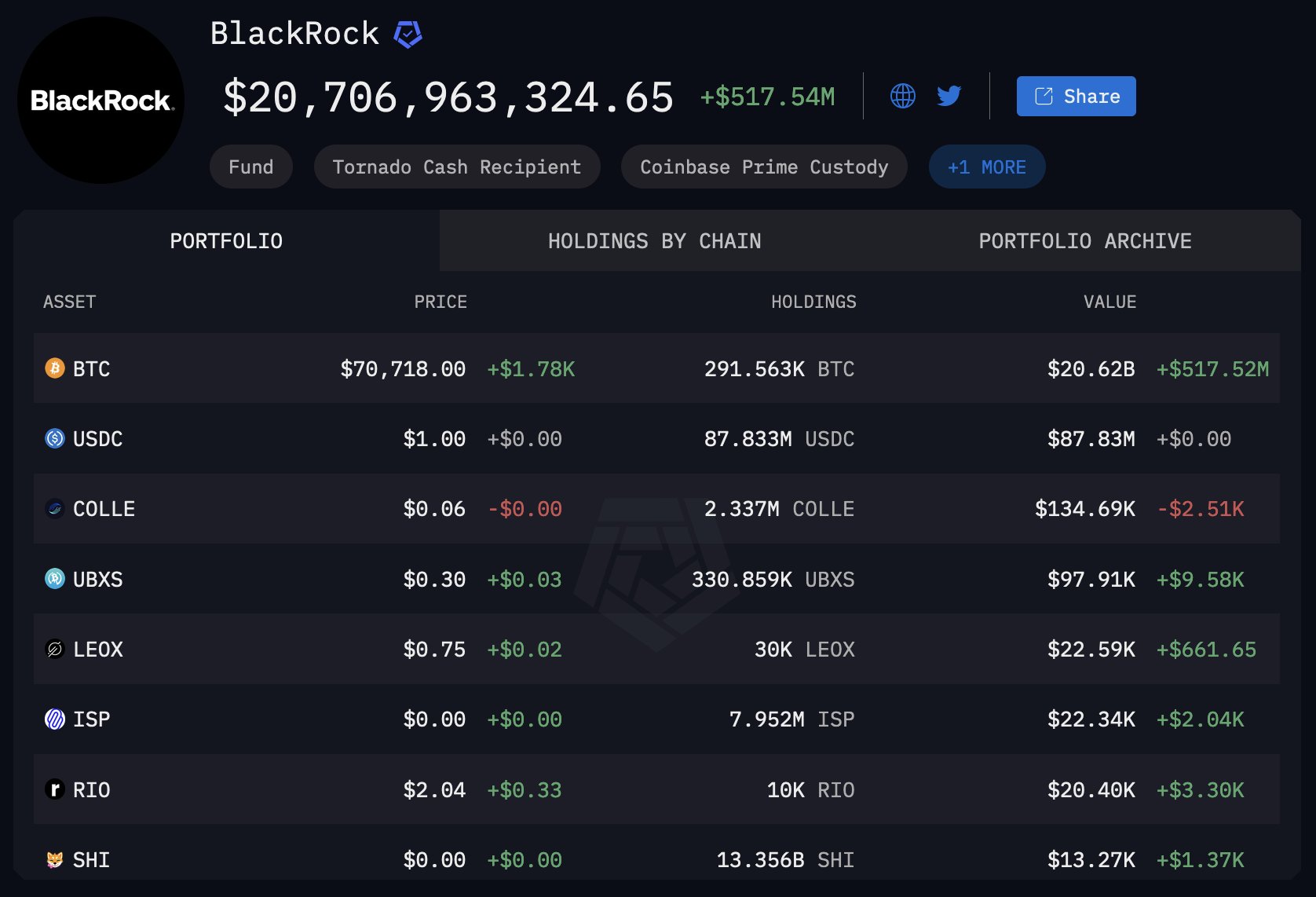
Task: Click holdings 330.859K UBXS
Action: [773, 579]
